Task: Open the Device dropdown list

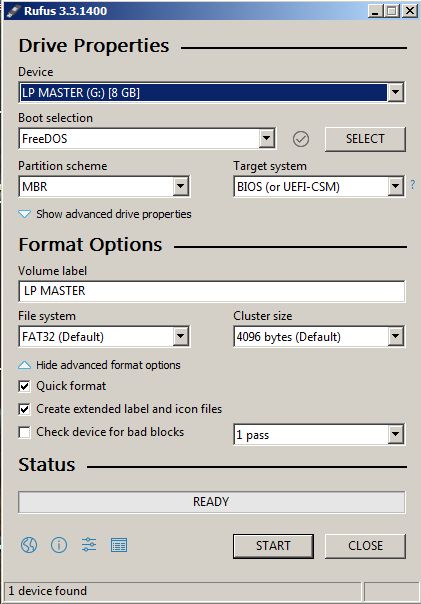Action: point(211,92)
